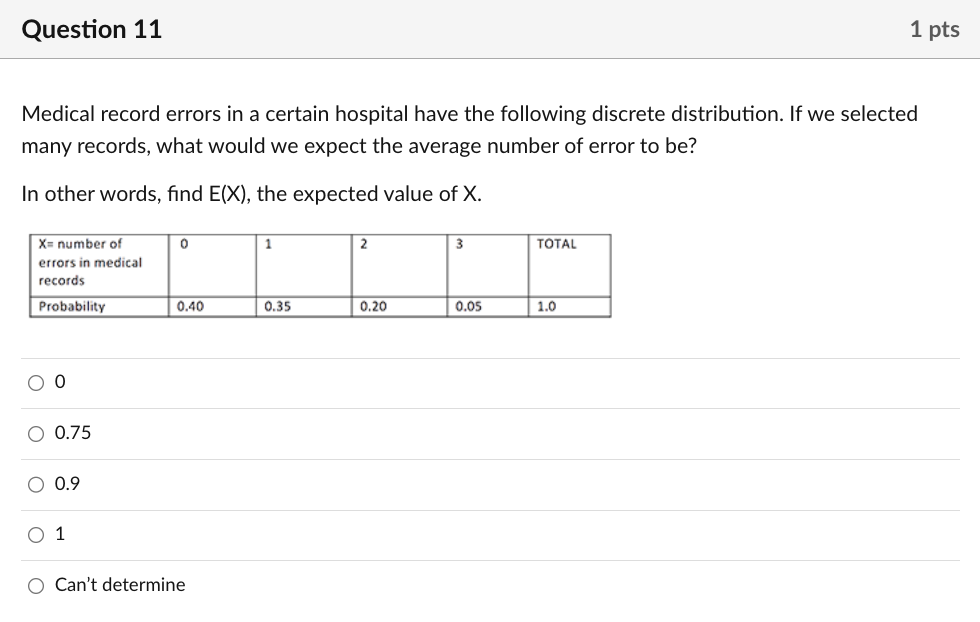Select the answer option 0
This screenshot has width=980, height=622.
tap(36, 382)
